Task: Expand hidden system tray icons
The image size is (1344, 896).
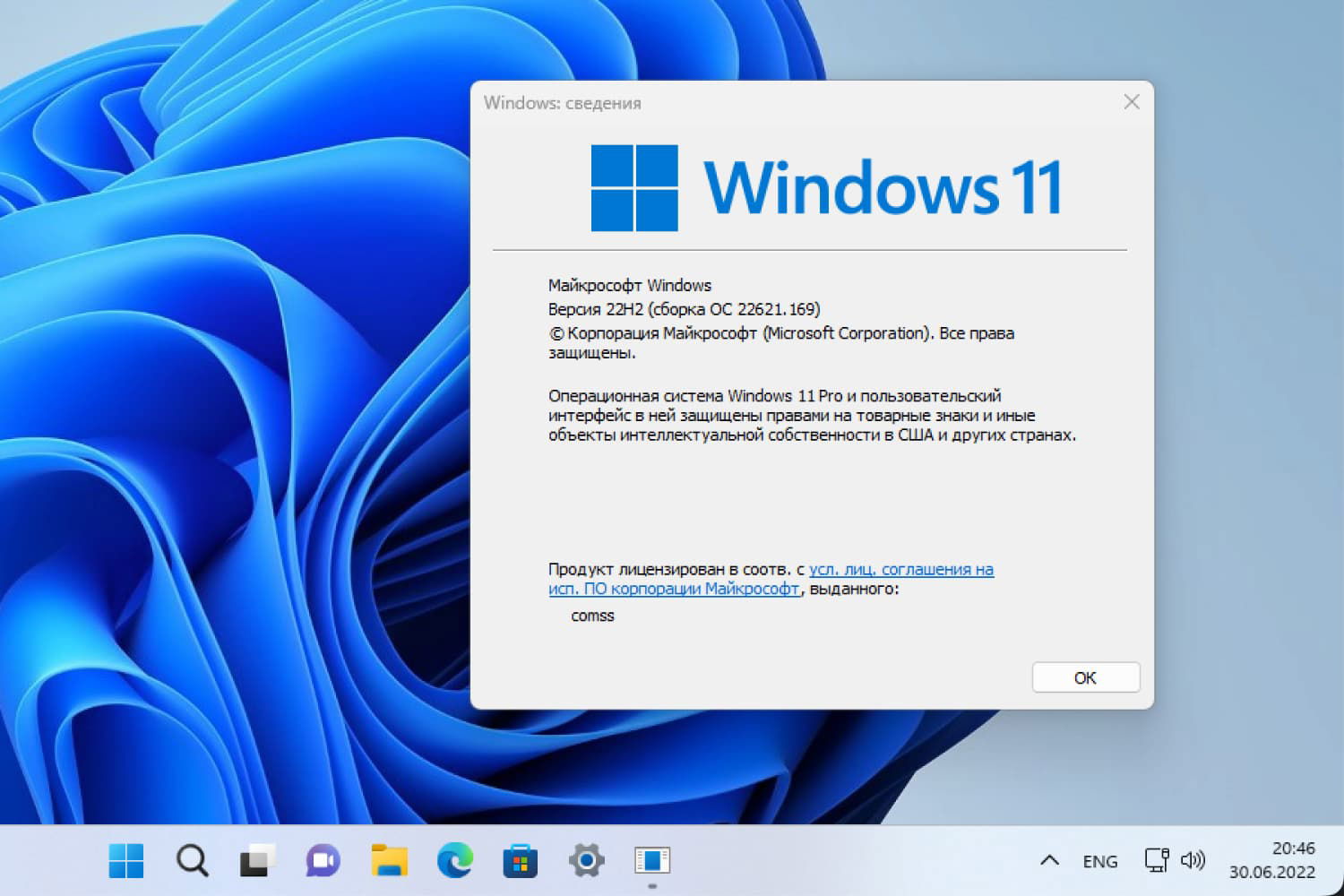Action: pyautogui.click(x=1050, y=860)
